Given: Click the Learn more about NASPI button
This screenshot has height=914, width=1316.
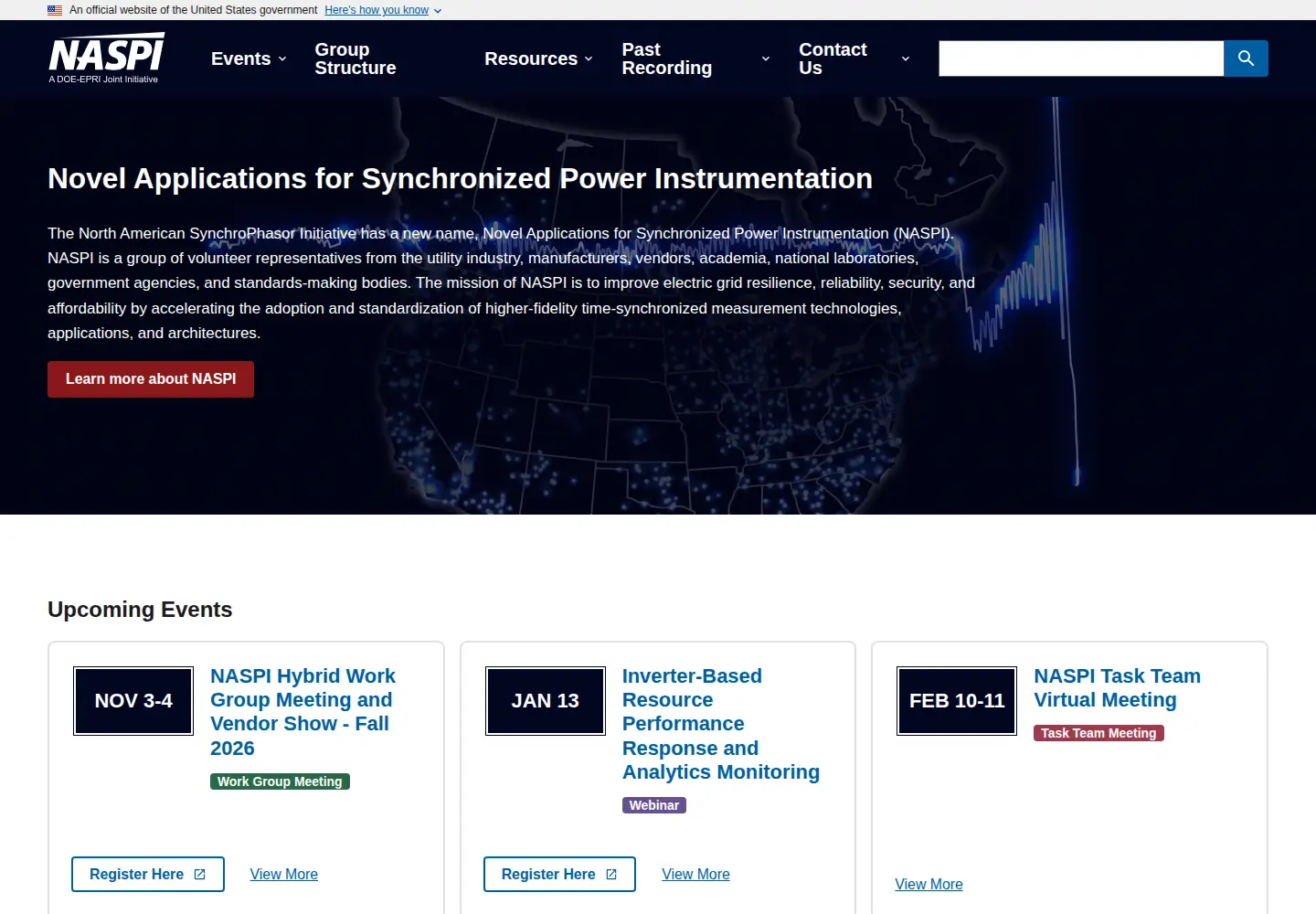Looking at the screenshot, I should [151, 379].
